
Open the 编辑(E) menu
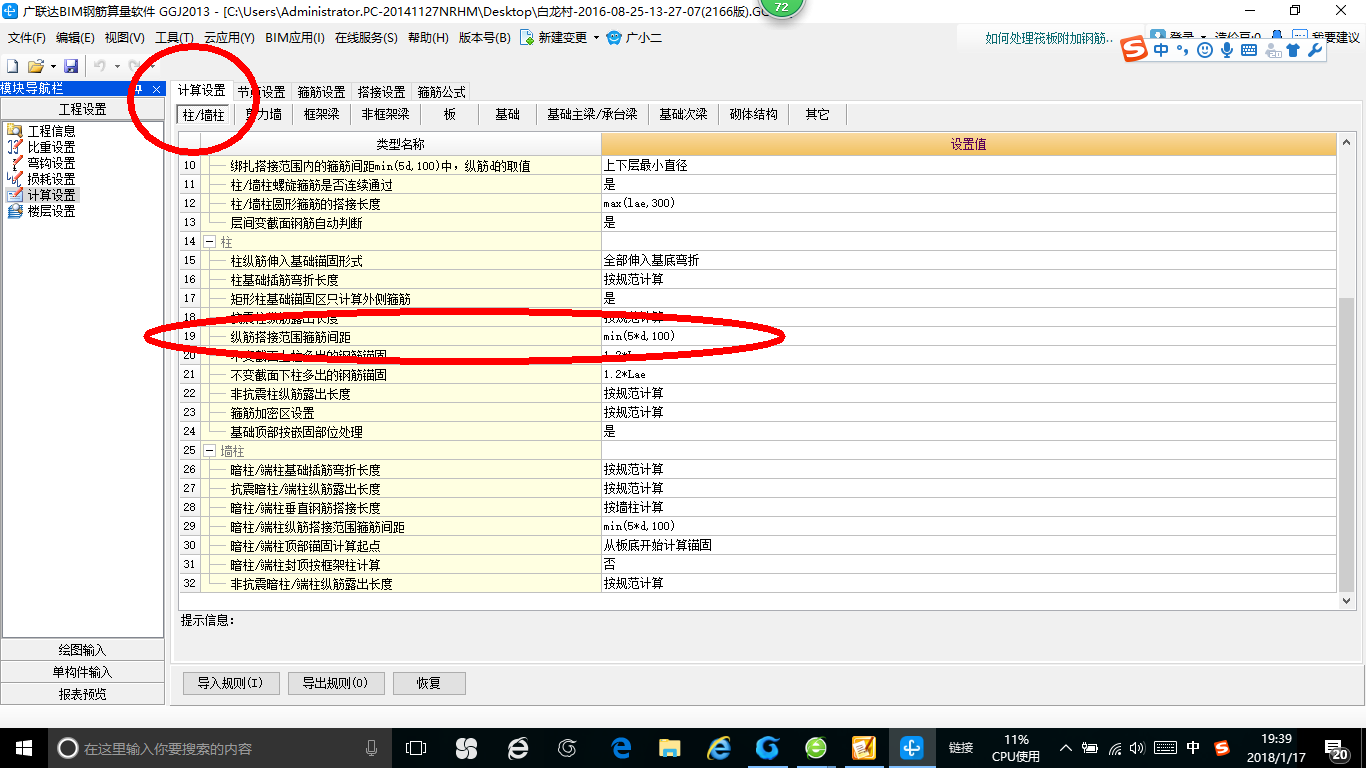click(x=76, y=38)
